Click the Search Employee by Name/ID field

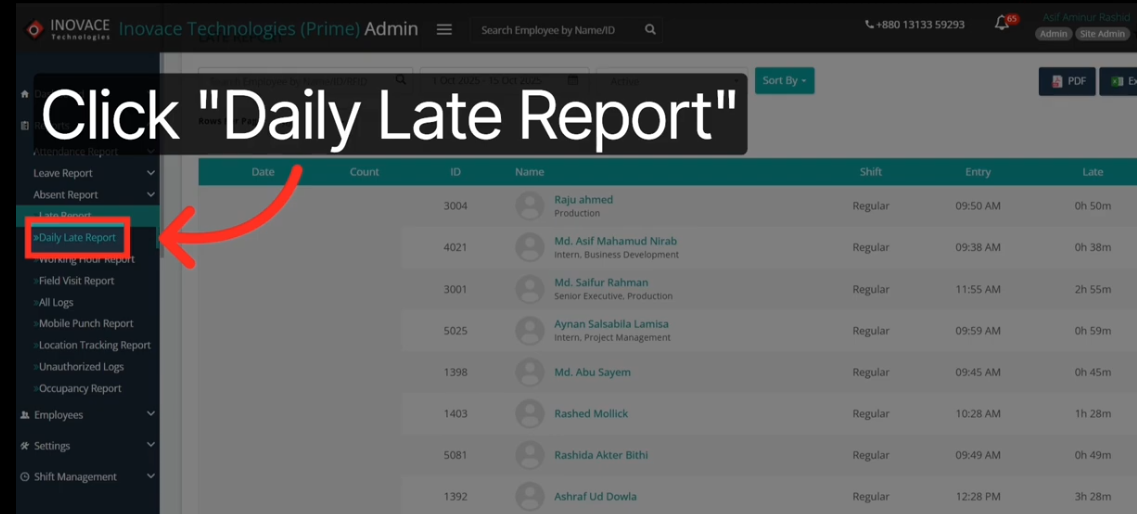click(x=566, y=30)
